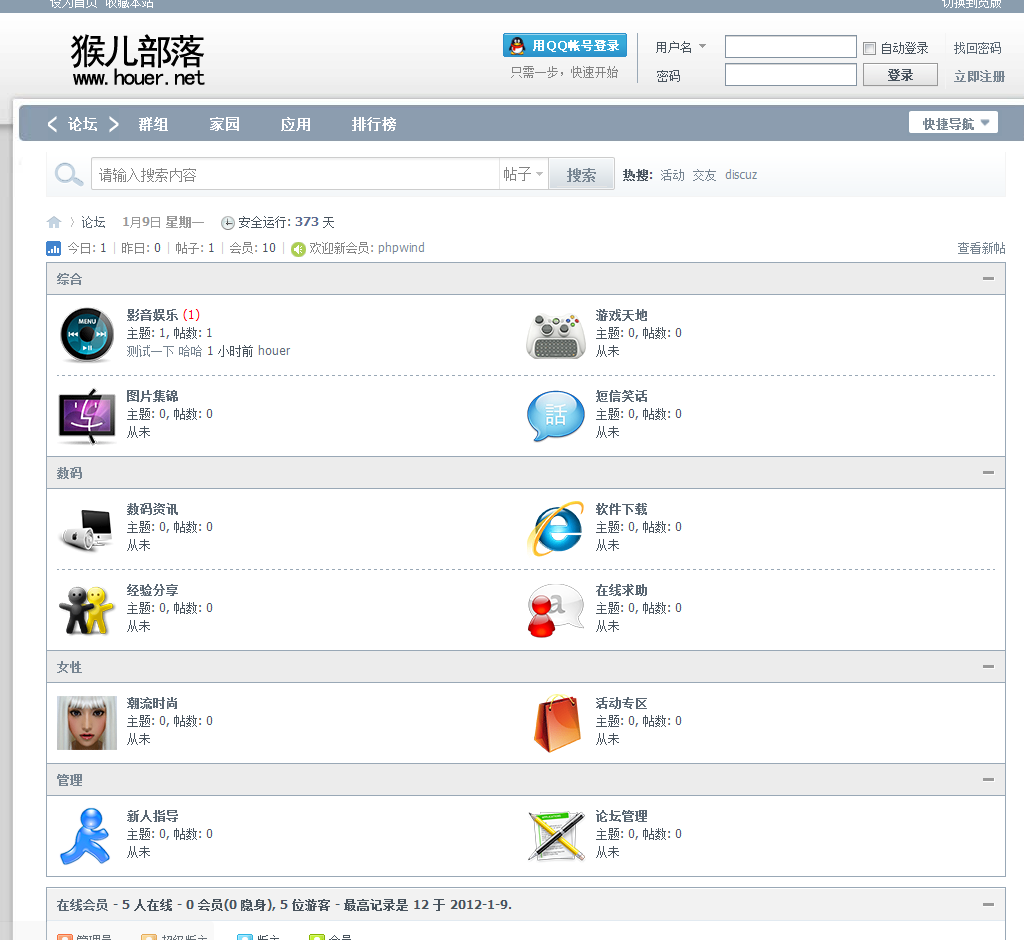Click hot search term 活动
The image size is (1024, 940).
point(672,175)
